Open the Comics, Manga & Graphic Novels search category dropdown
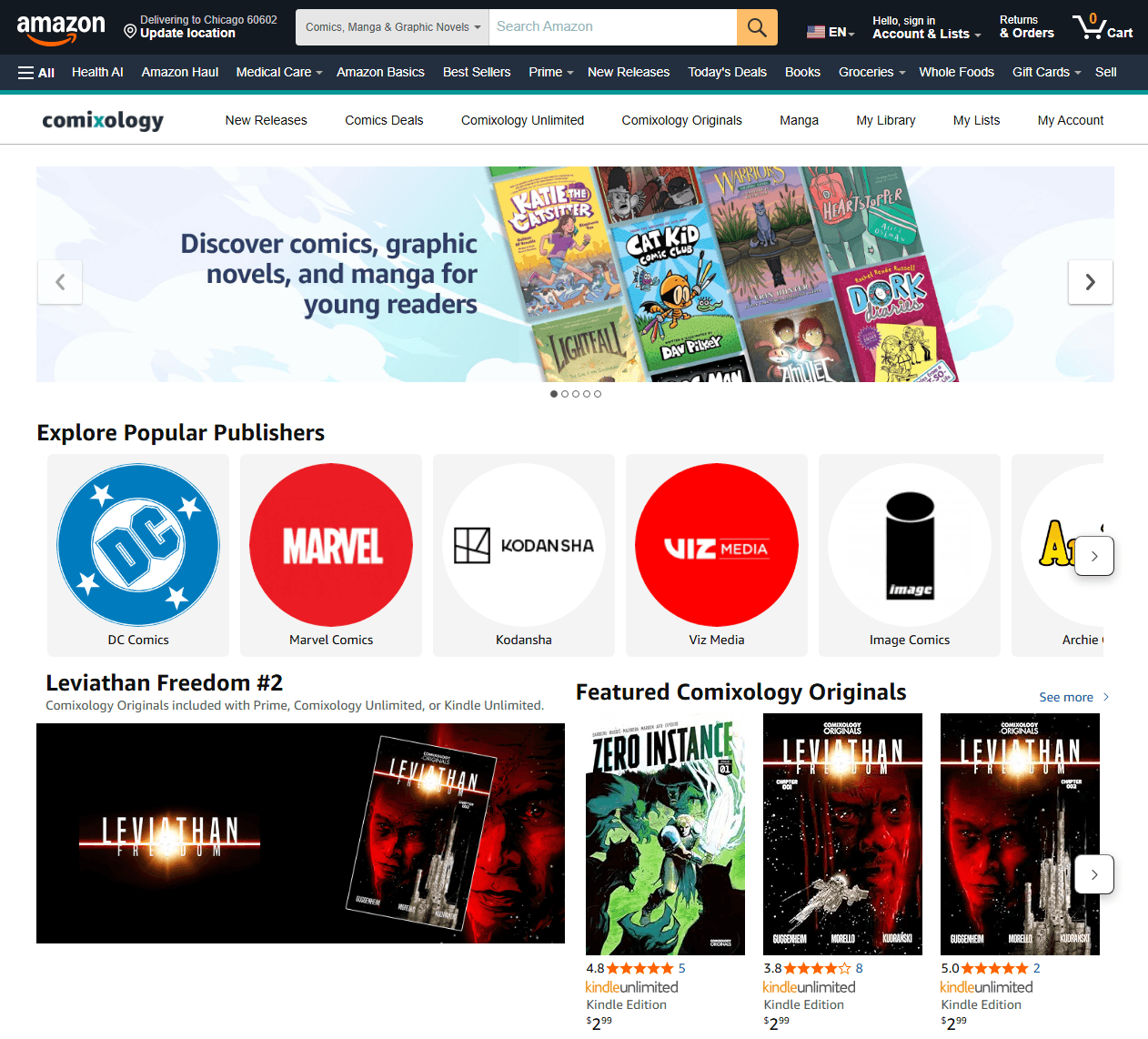Viewport: 1148px width, 1039px height. (x=392, y=27)
